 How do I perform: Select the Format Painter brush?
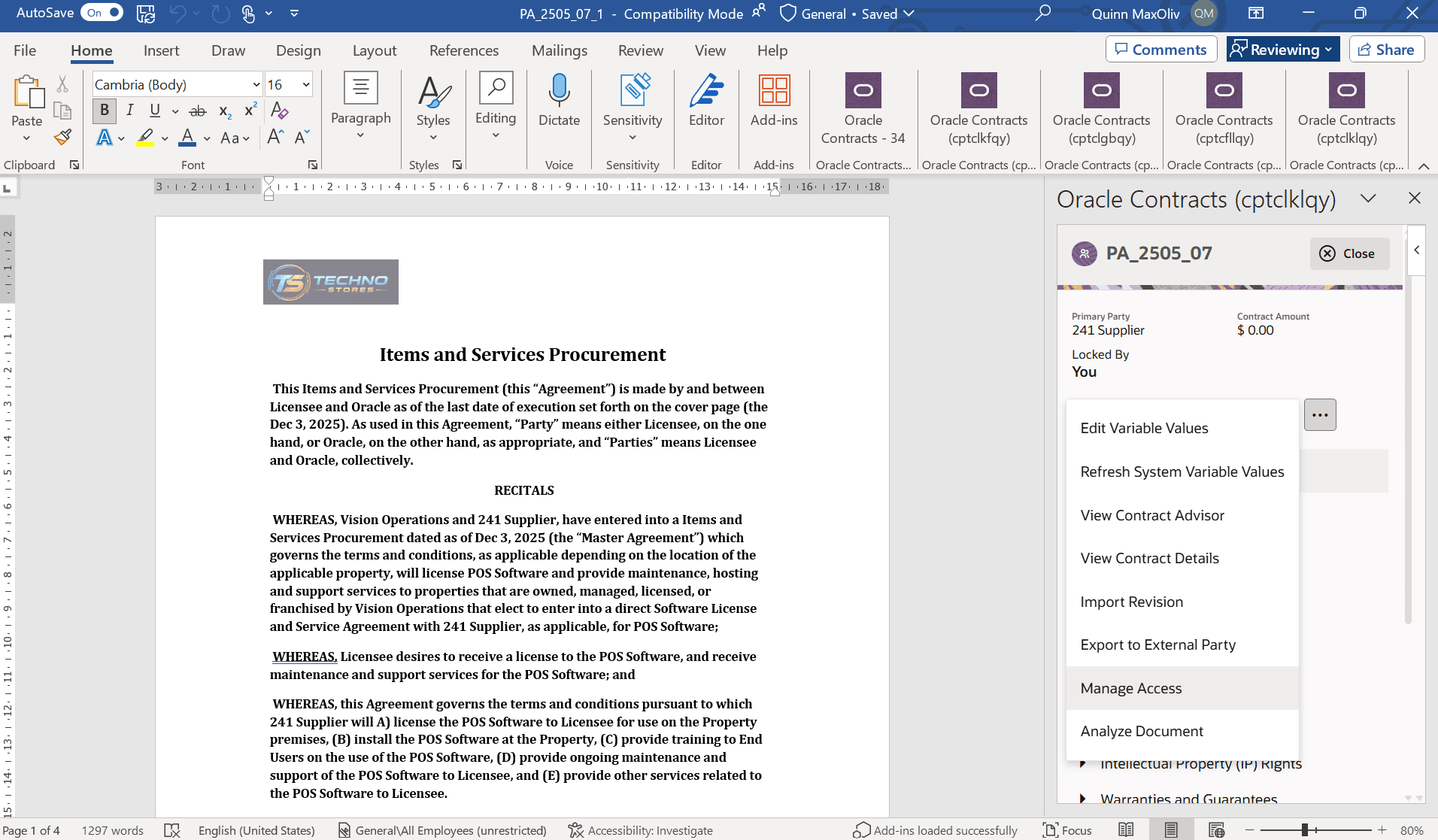point(62,137)
